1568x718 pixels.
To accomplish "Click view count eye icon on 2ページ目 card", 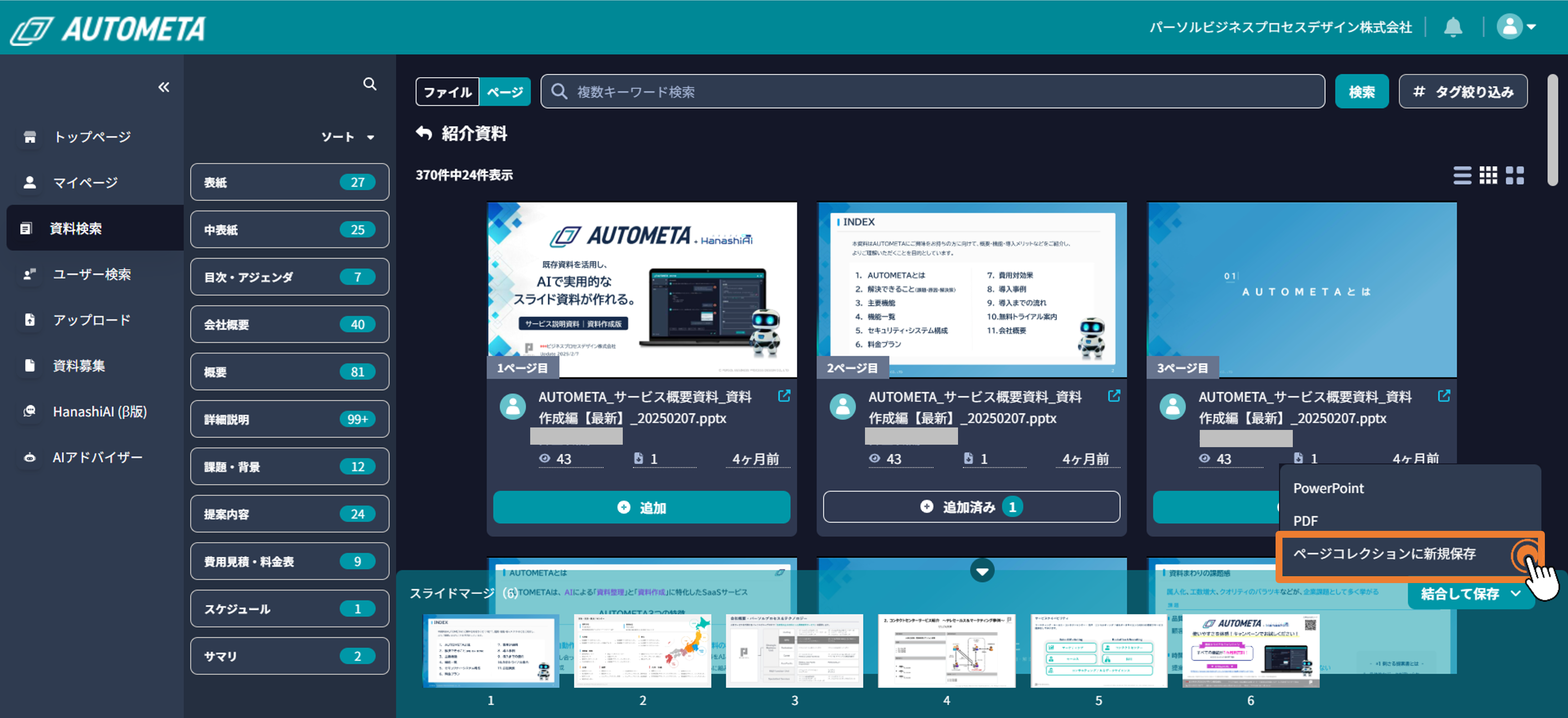I will pyautogui.click(x=875, y=458).
